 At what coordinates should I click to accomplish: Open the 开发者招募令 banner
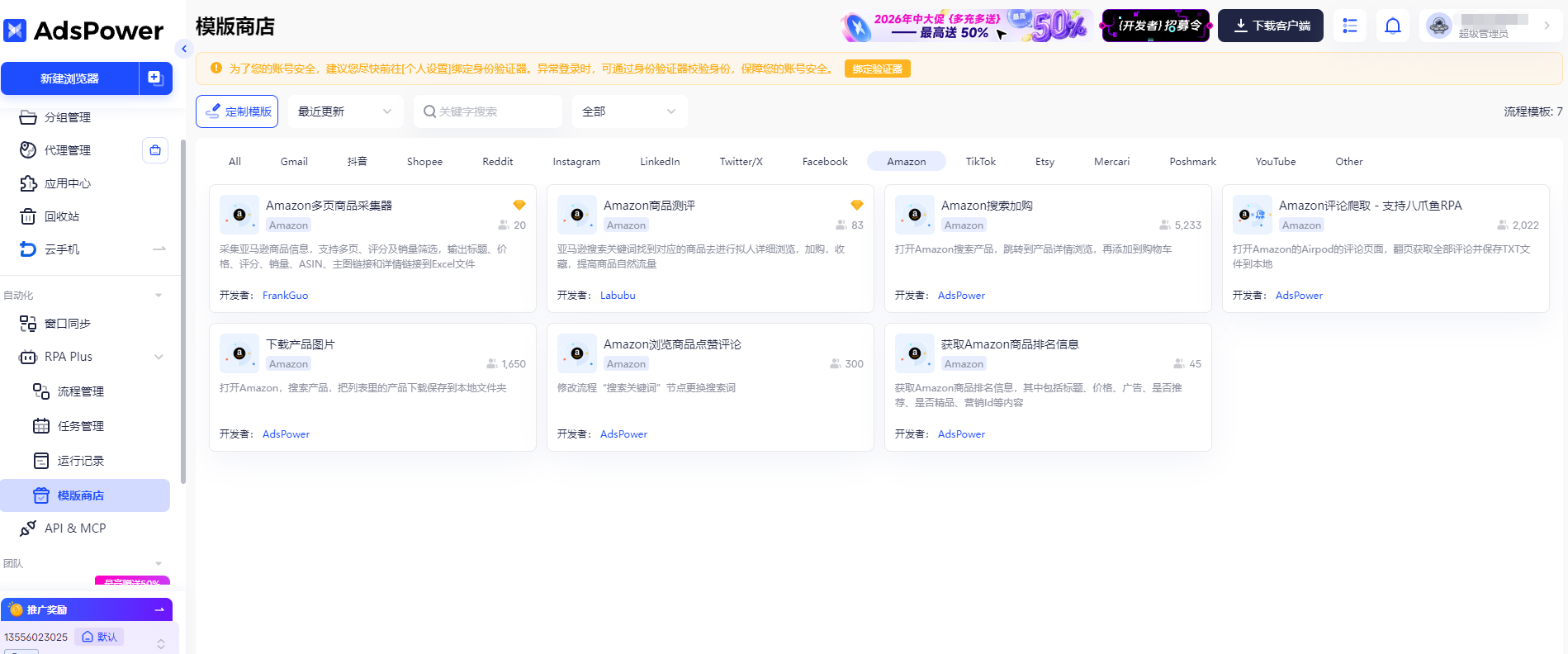tap(1156, 26)
